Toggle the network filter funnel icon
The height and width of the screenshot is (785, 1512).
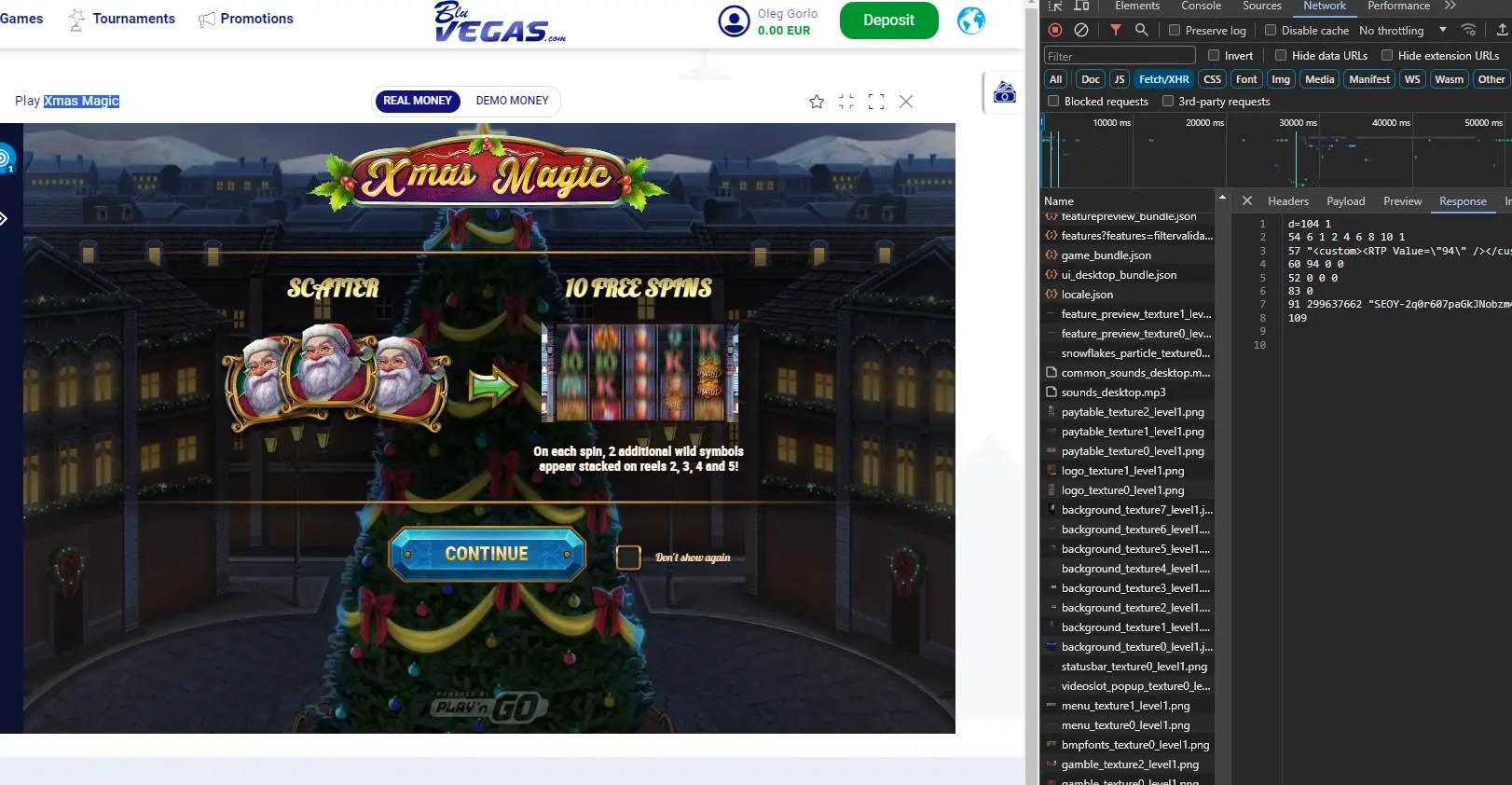1116,30
